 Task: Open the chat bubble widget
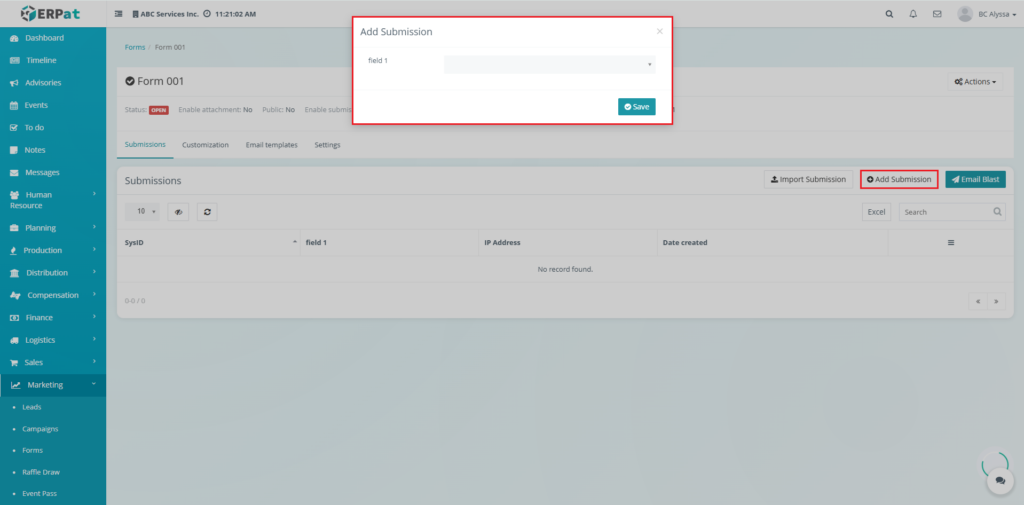[x=1000, y=481]
